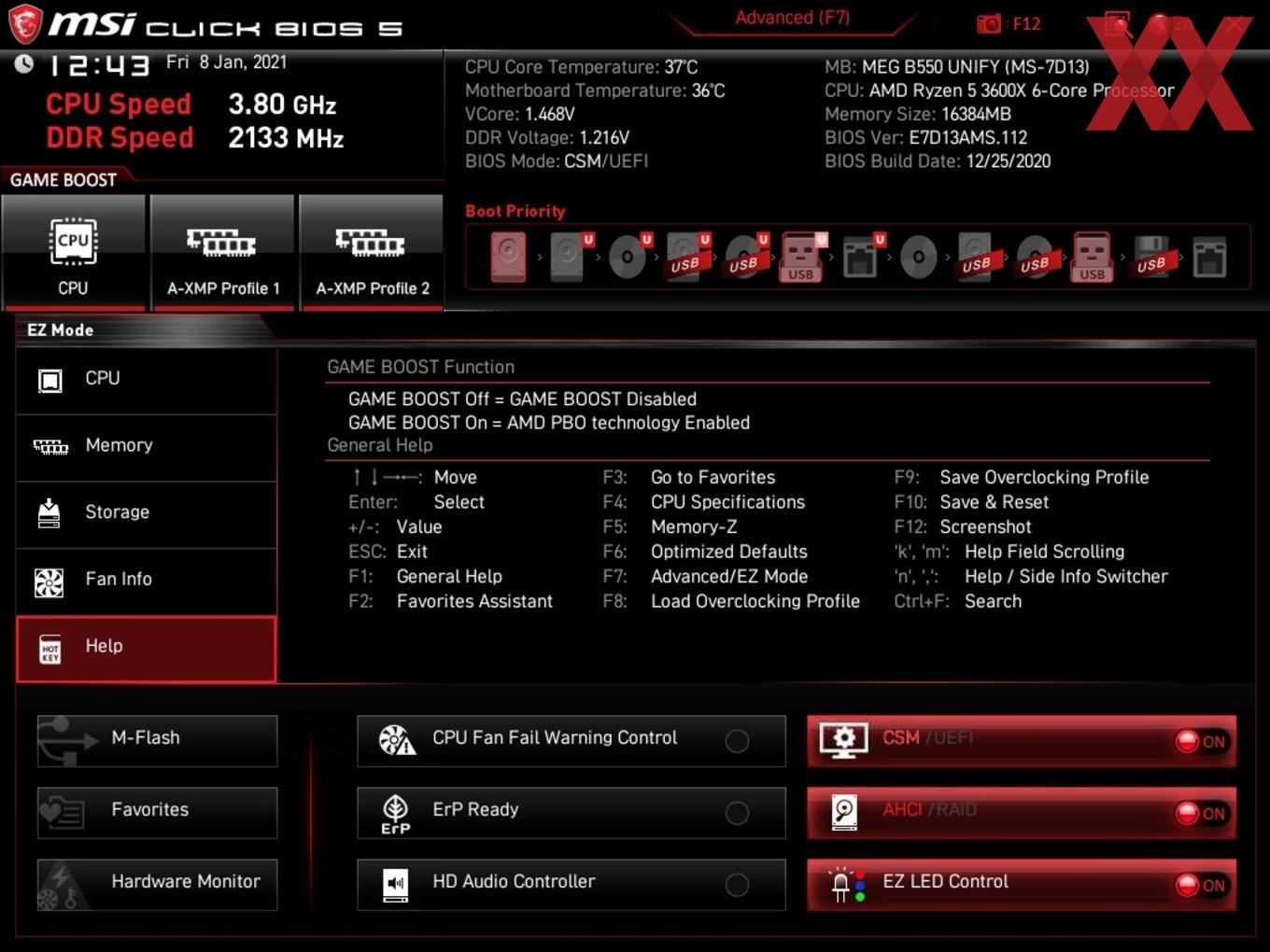The height and width of the screenshot is (952, 1270).
Task: Select the UEFI network boot device icon
Action: pos(861,257)
